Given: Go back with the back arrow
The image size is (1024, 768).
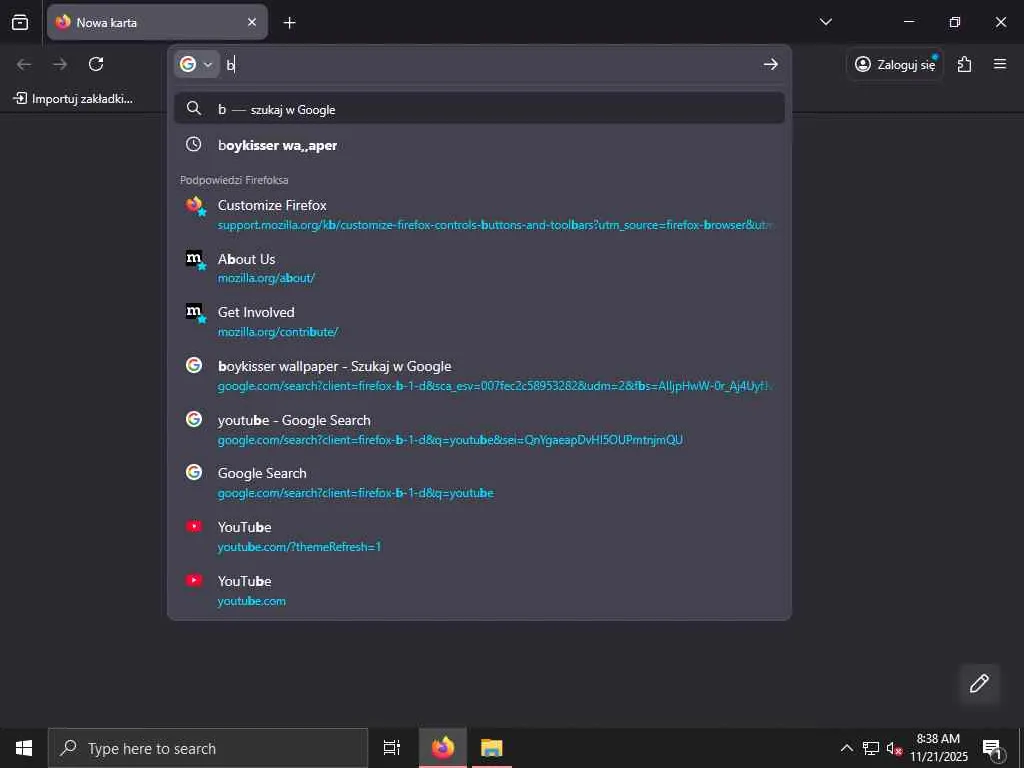Looking at the screenshot, I should (x=24, y=64).
